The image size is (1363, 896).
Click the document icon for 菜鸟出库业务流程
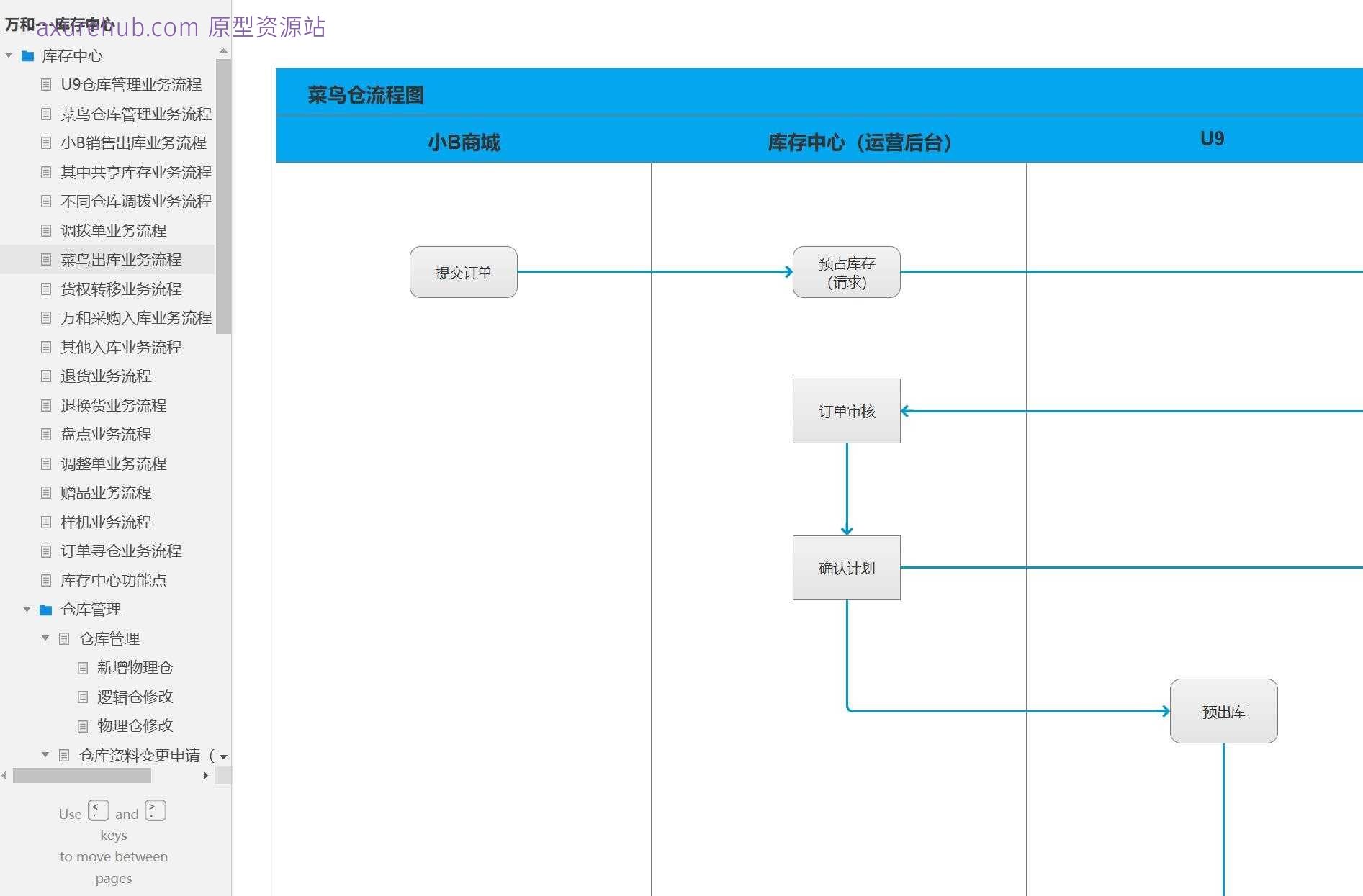(45, 259)
